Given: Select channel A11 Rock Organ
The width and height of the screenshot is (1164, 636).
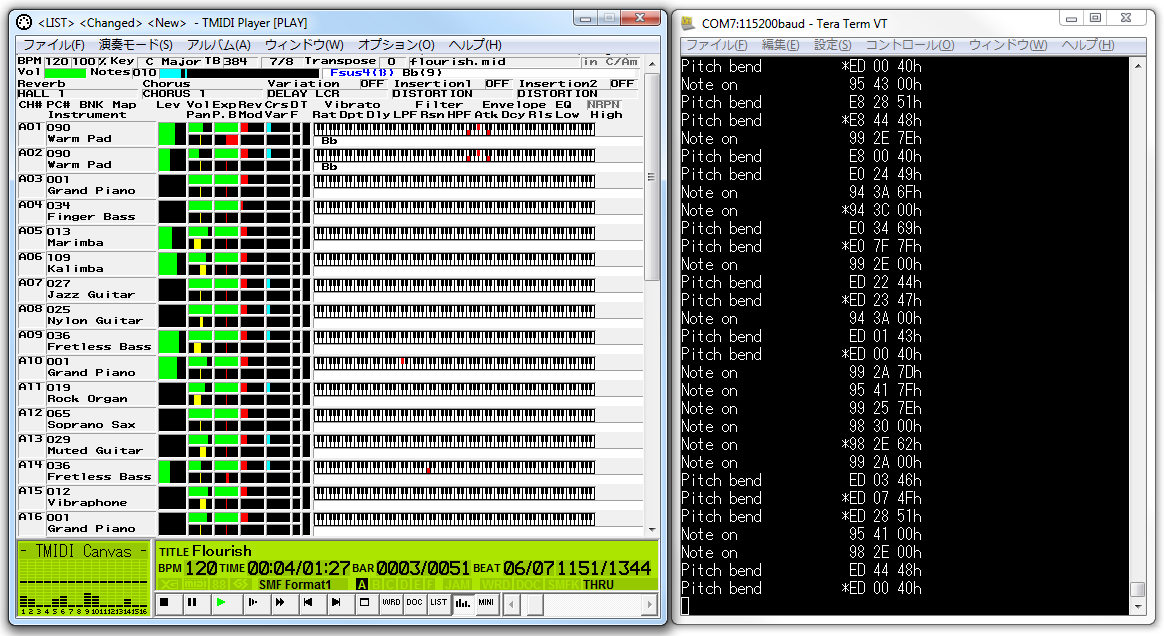Looking at the screenshot, I should tap(86, 393).
